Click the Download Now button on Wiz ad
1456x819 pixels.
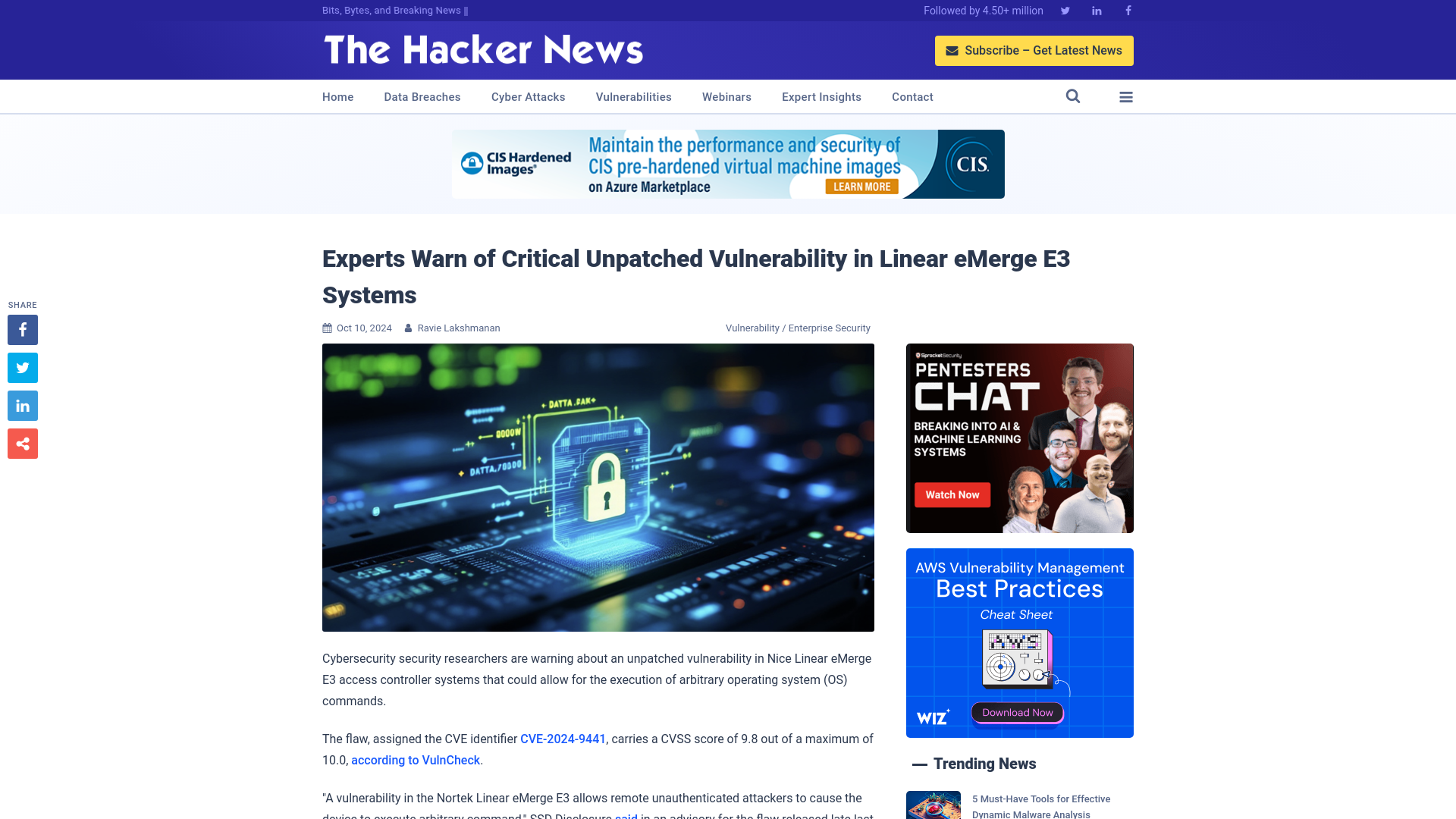[1018, 712]
